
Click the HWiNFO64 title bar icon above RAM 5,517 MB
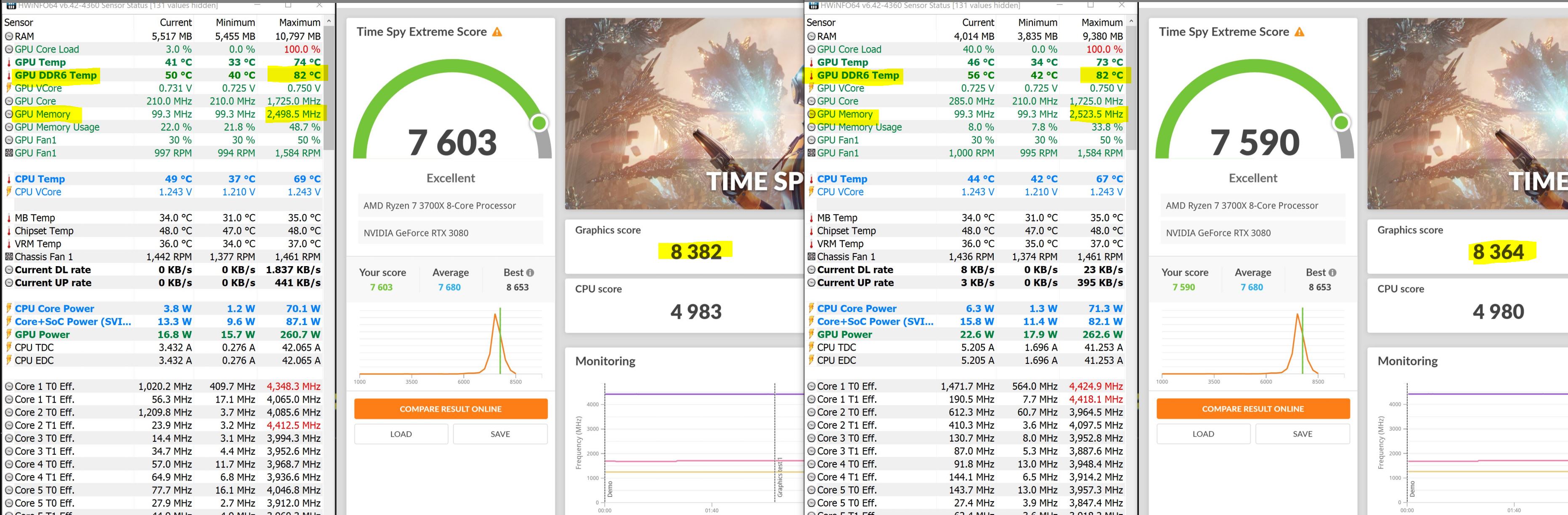pyautogui.click(x=11, y=5)
